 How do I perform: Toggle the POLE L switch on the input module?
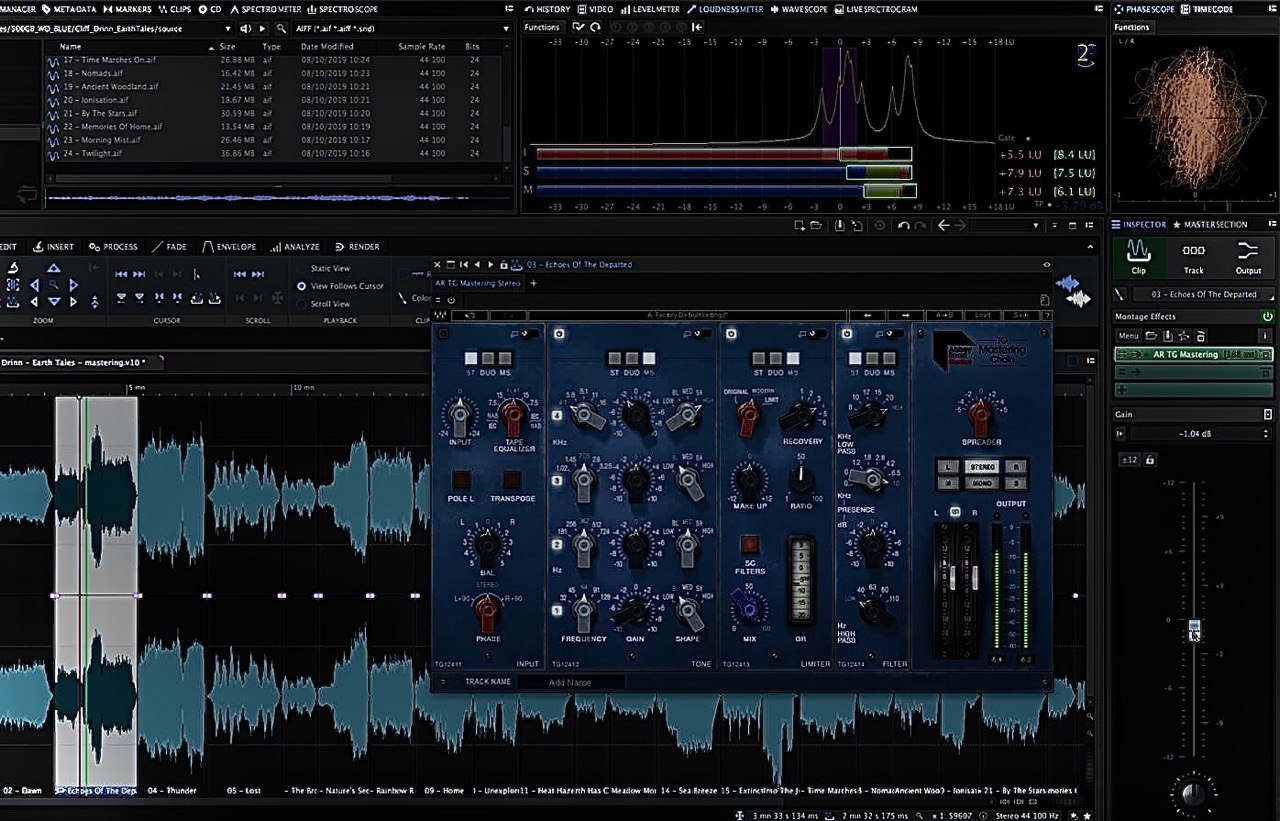(x=461, y=479)
